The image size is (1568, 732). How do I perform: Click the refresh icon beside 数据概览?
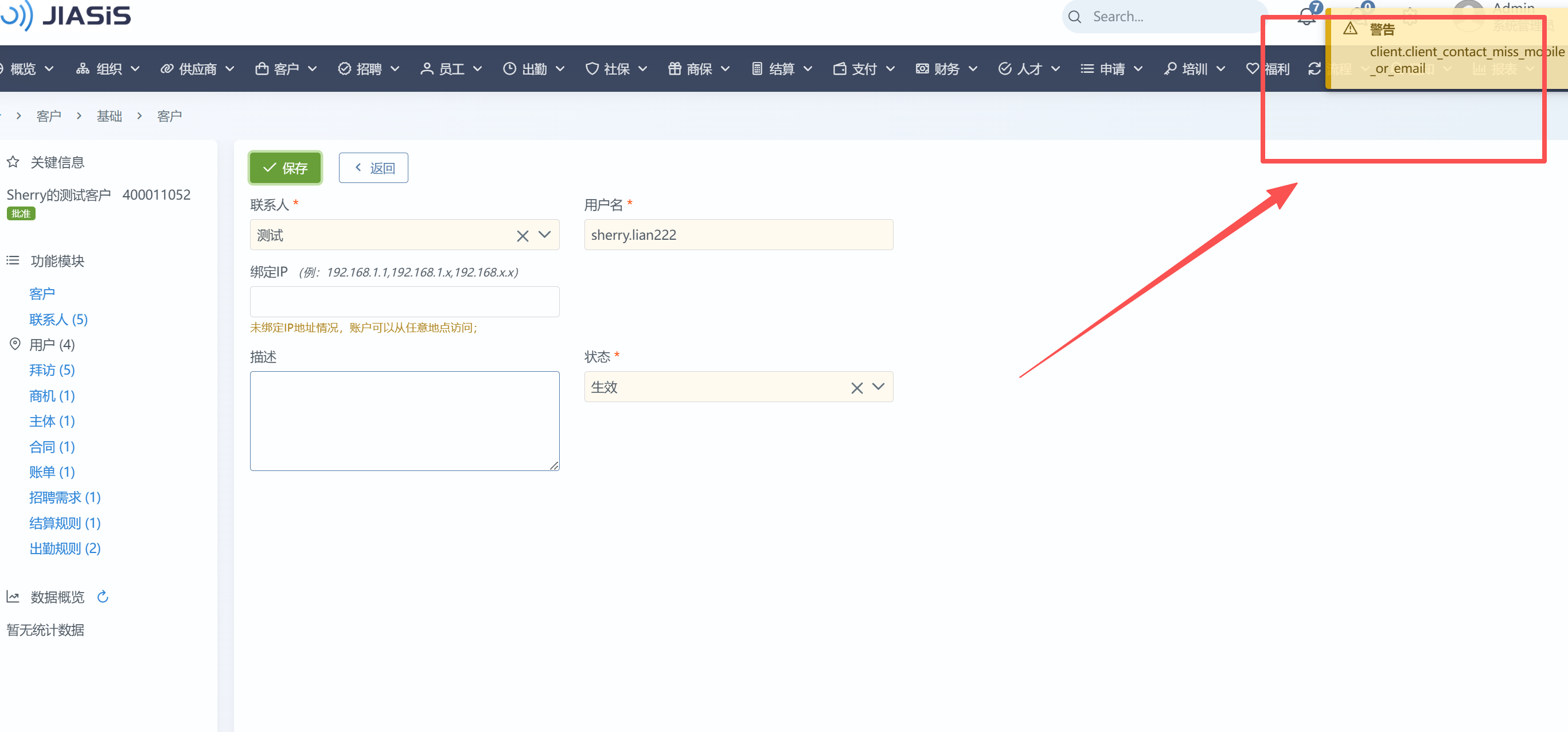pos(103,596)
